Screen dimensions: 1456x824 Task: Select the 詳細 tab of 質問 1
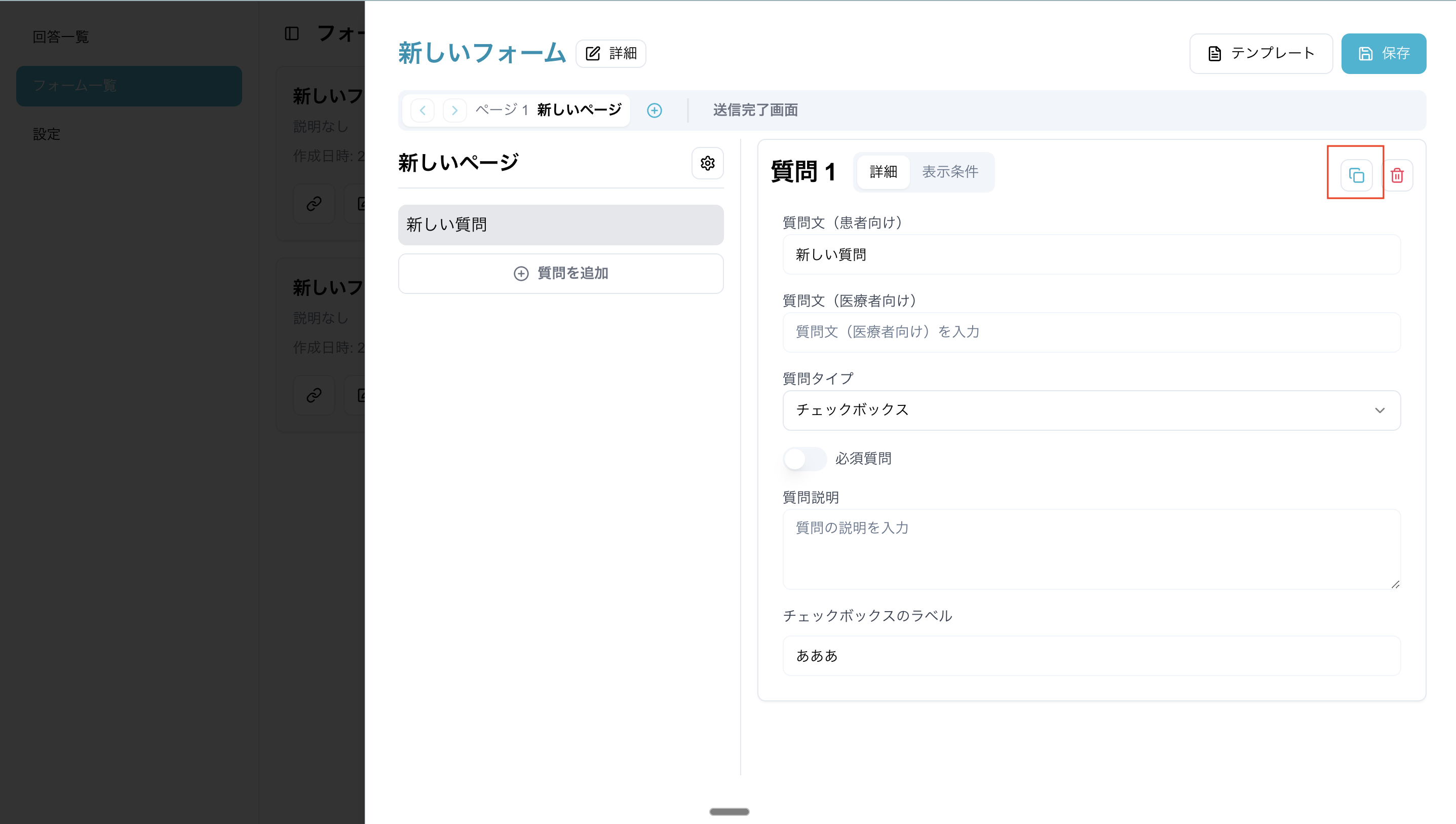(x=883, y=172)
